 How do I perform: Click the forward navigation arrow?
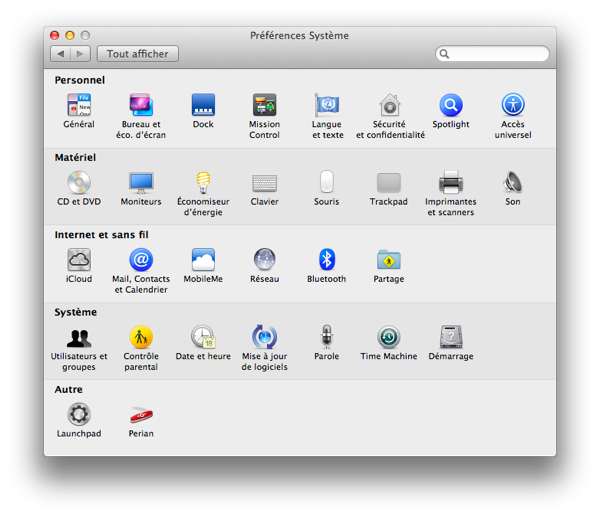tap(80, 54)
